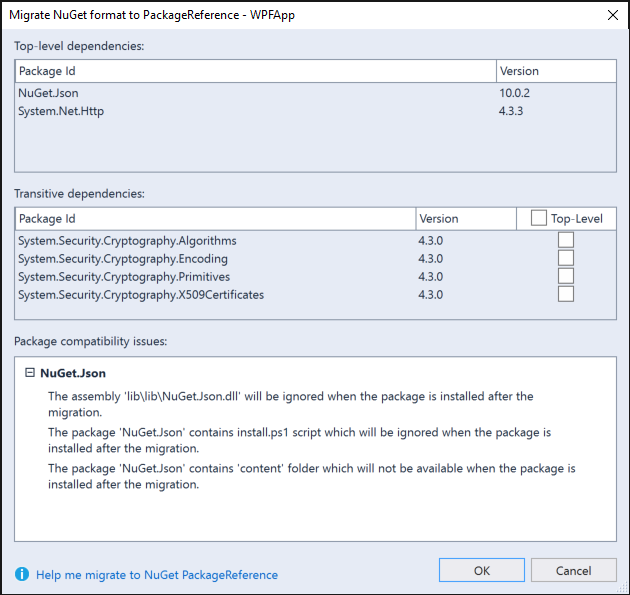
Task: Collapse the NuGet.Json compatibility issues node
Action: tap(30, 372)
